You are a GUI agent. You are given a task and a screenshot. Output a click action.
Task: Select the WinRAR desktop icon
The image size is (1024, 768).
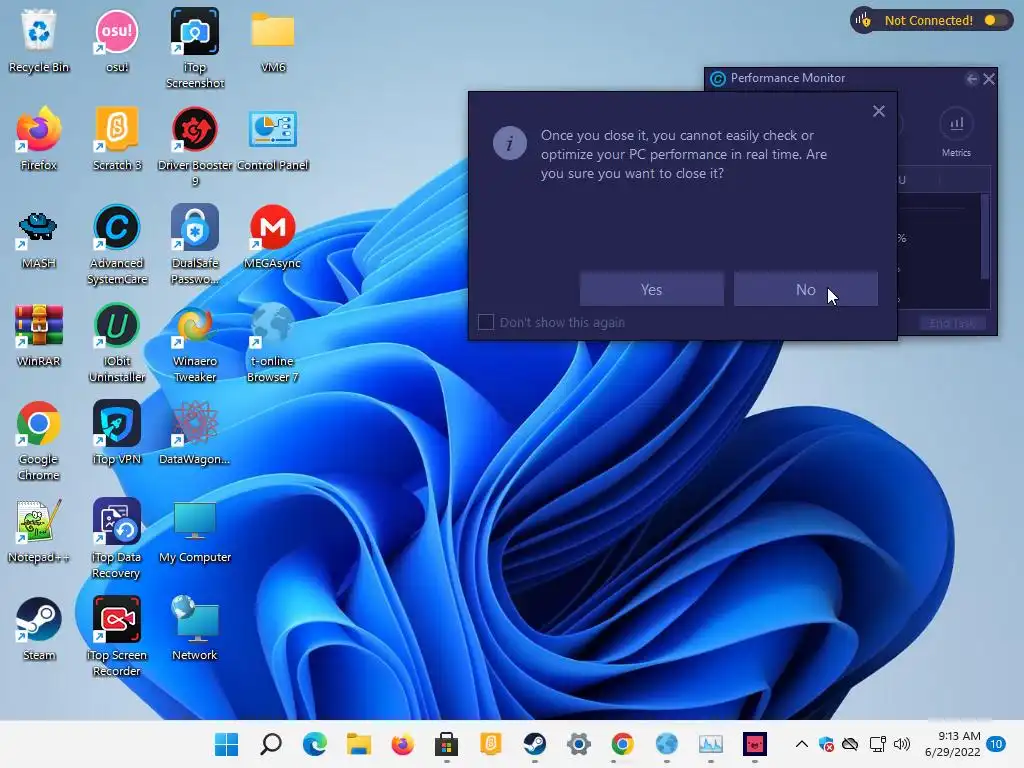[39, 335]
